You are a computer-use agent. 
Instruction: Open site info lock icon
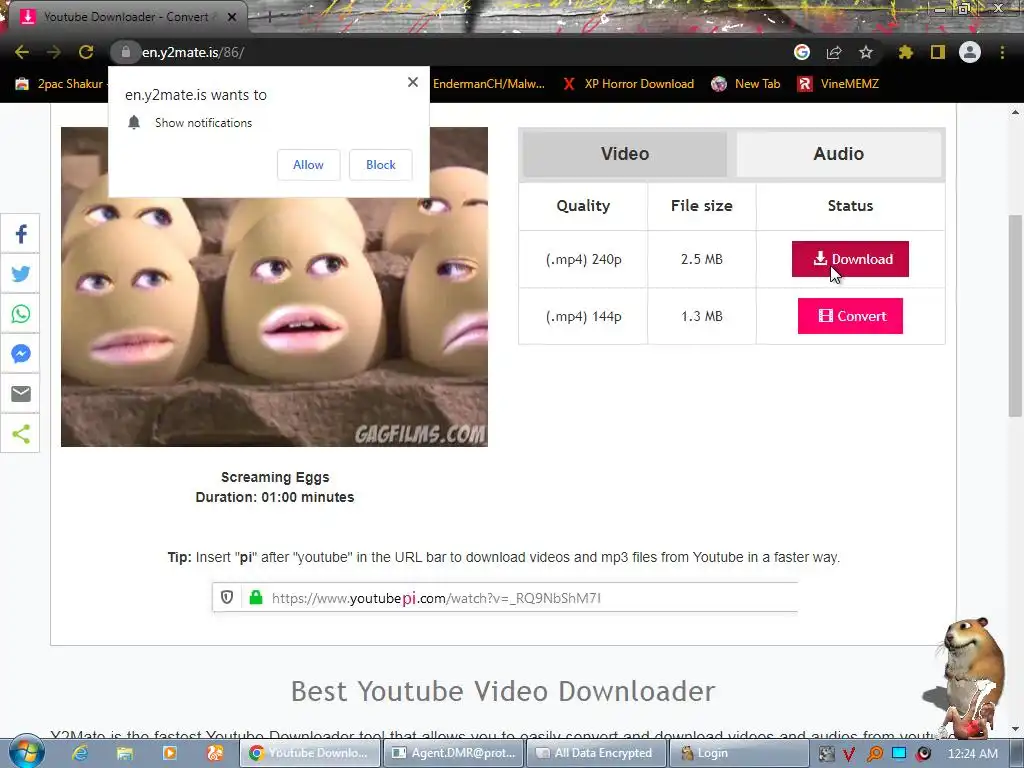click(125, 52)
